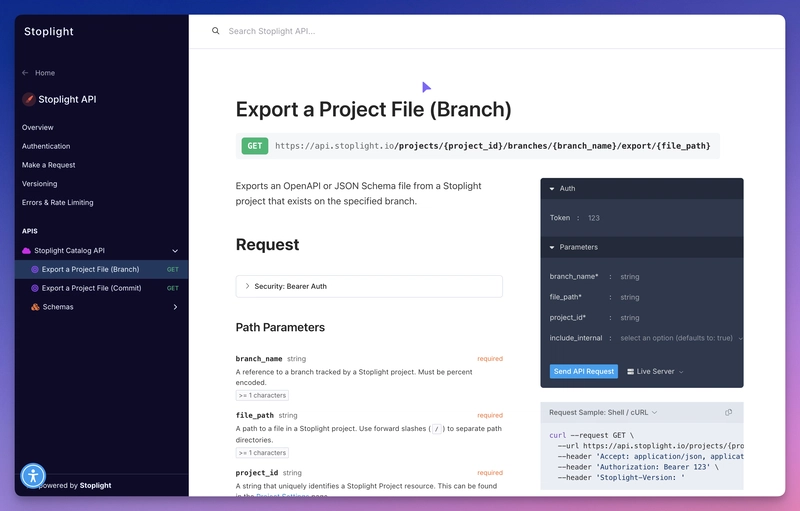Click the Stoplight Catalog API cloud icon
The width and height of the screenshot is (800, 511).
[x=27, y=250]
